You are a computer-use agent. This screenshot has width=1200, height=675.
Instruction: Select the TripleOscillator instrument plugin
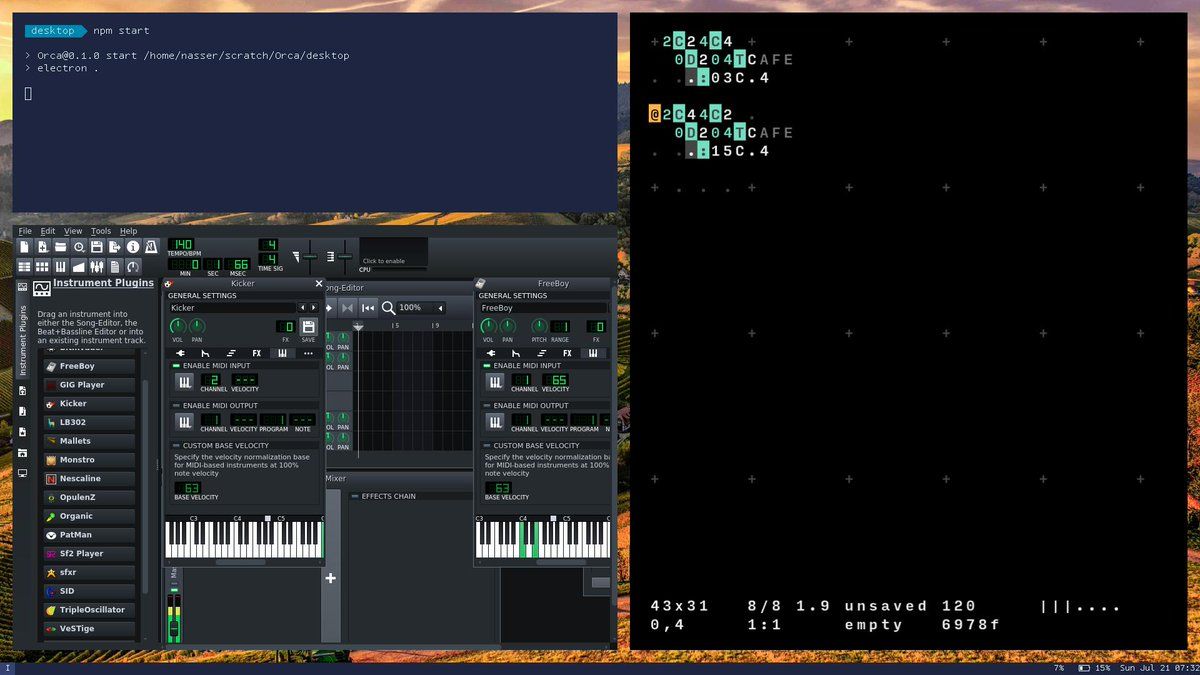click(90, 610)
